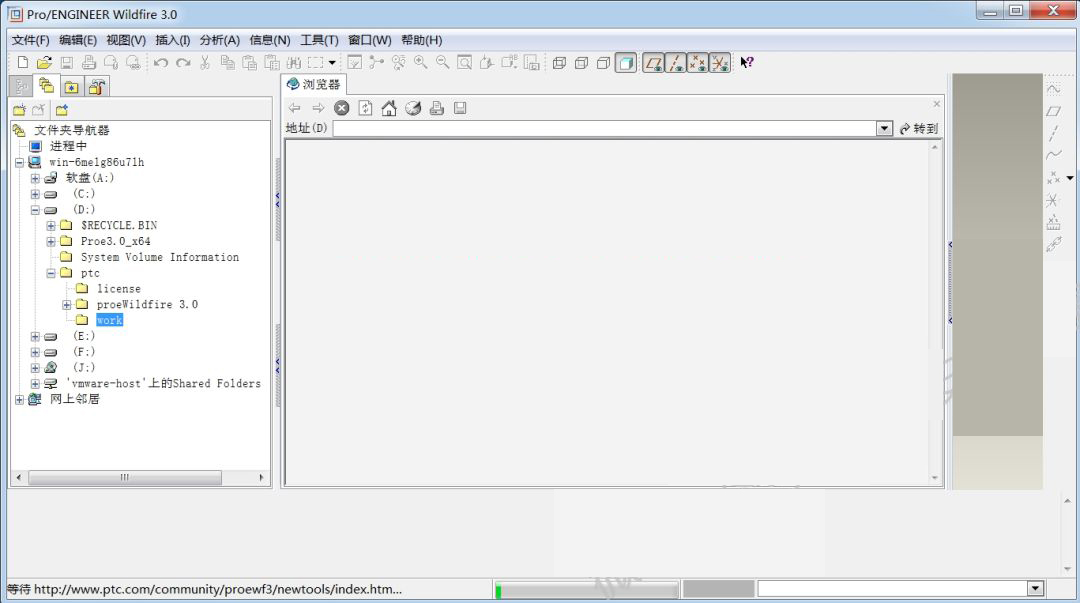Open the 帮助(H) menu
1080x603 pixels.
[x=422, y=40]
